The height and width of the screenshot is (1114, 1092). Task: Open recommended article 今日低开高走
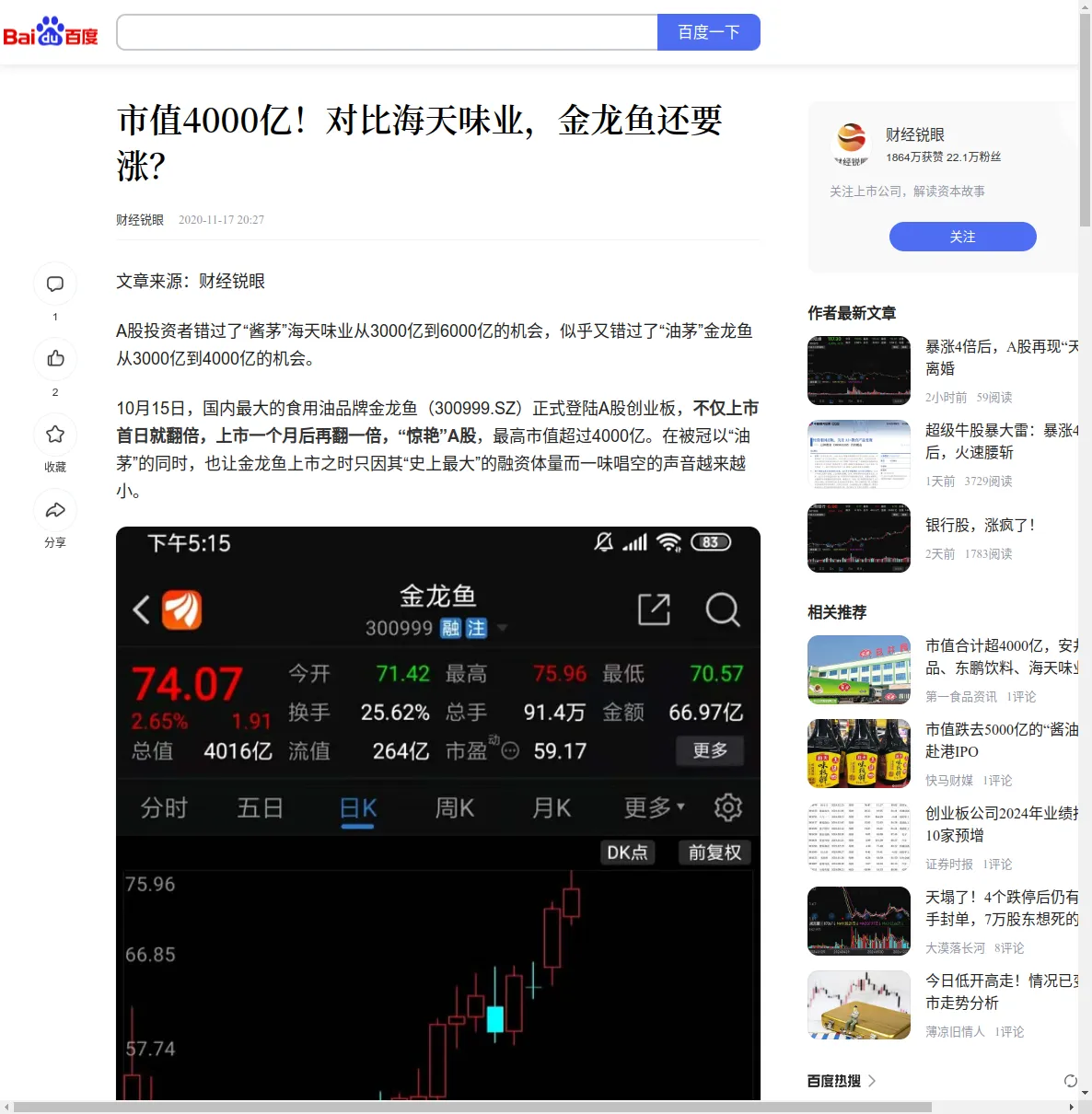coord(1002,992)
